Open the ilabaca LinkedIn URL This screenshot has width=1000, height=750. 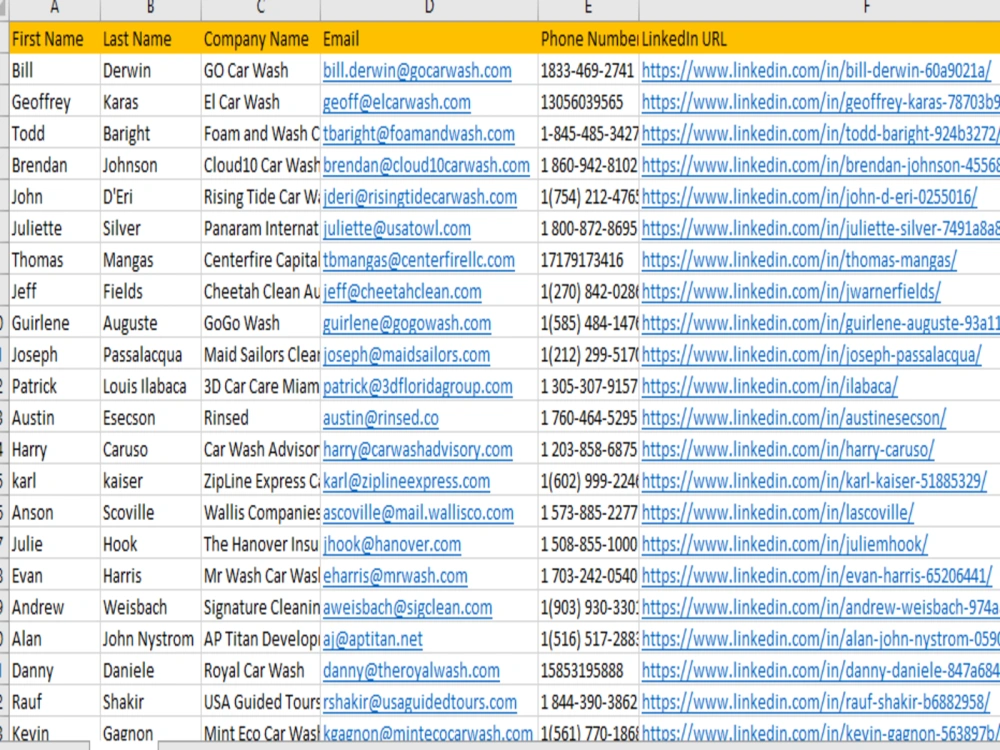point(770,386)
